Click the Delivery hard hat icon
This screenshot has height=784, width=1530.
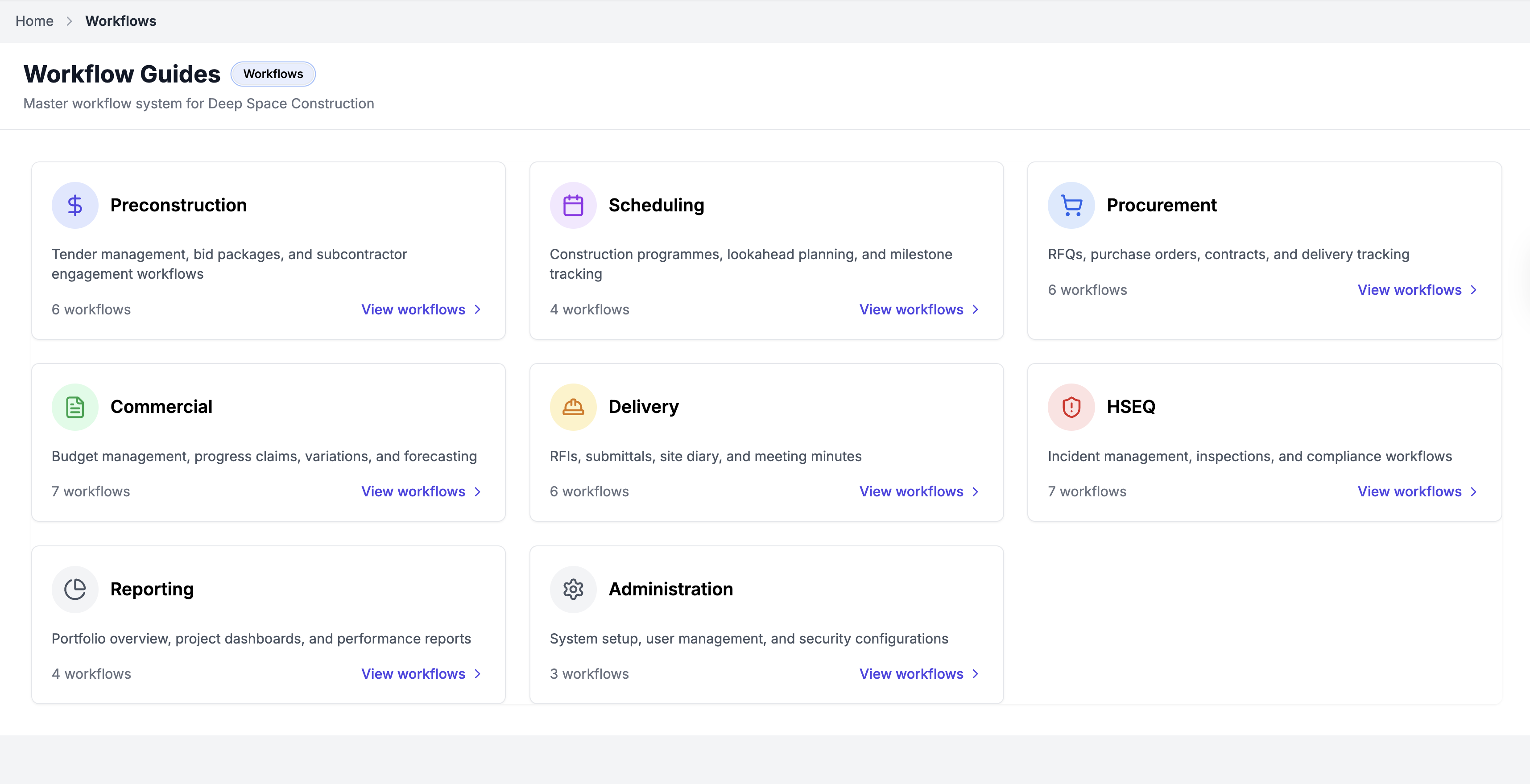(573, 407)
